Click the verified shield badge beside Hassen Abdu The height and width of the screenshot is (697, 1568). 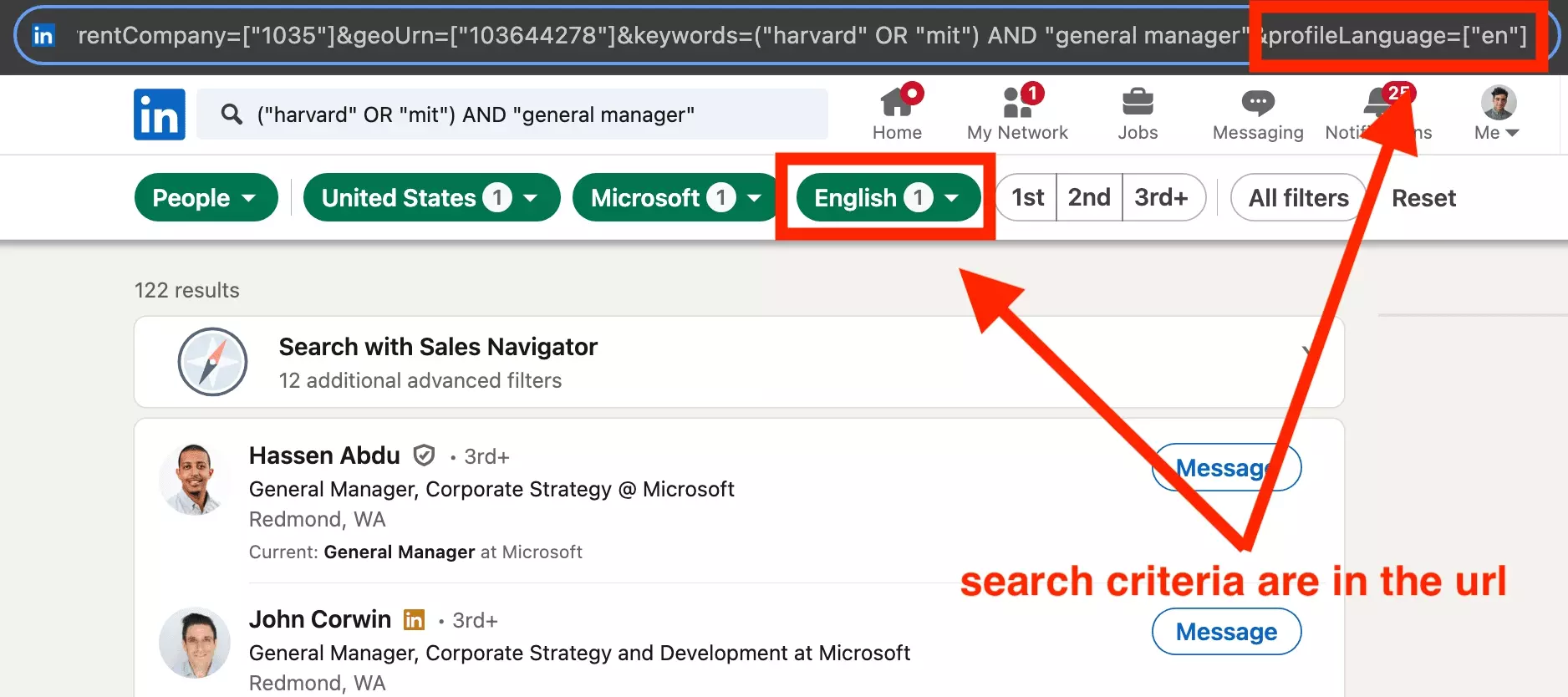425,455
